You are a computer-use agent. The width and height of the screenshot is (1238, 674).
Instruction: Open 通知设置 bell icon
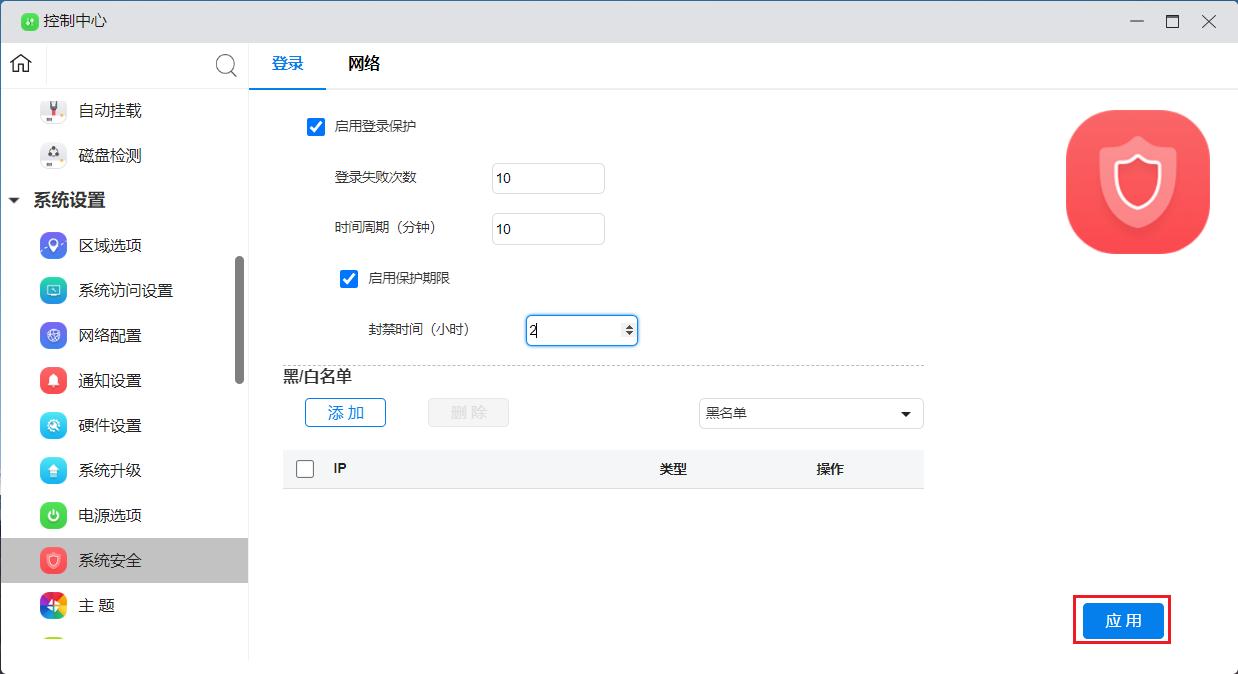[53, 381]
